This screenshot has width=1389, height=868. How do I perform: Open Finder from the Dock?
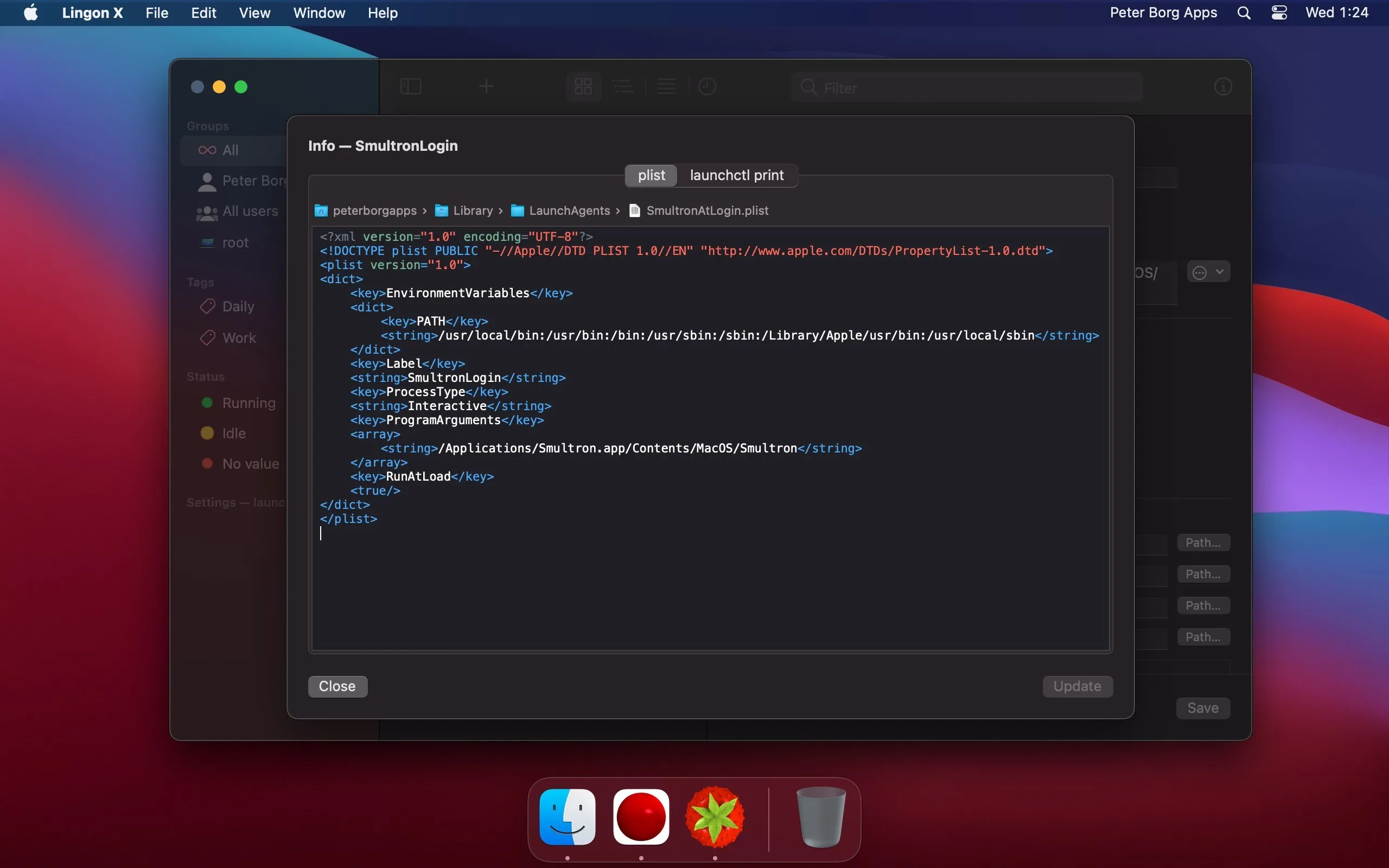[567, 817]
